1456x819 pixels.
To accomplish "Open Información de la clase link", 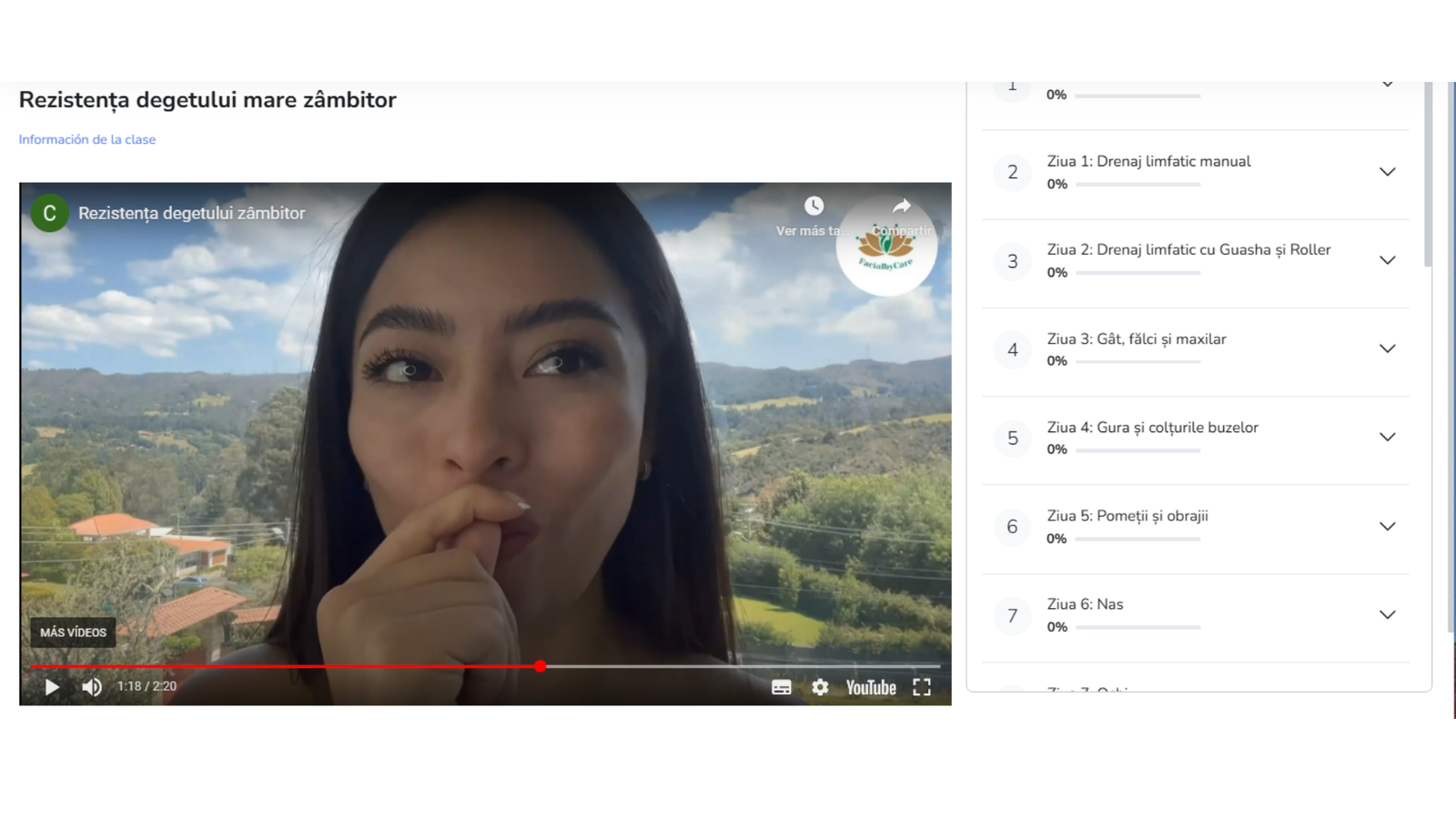I will [x=87, y=139].
